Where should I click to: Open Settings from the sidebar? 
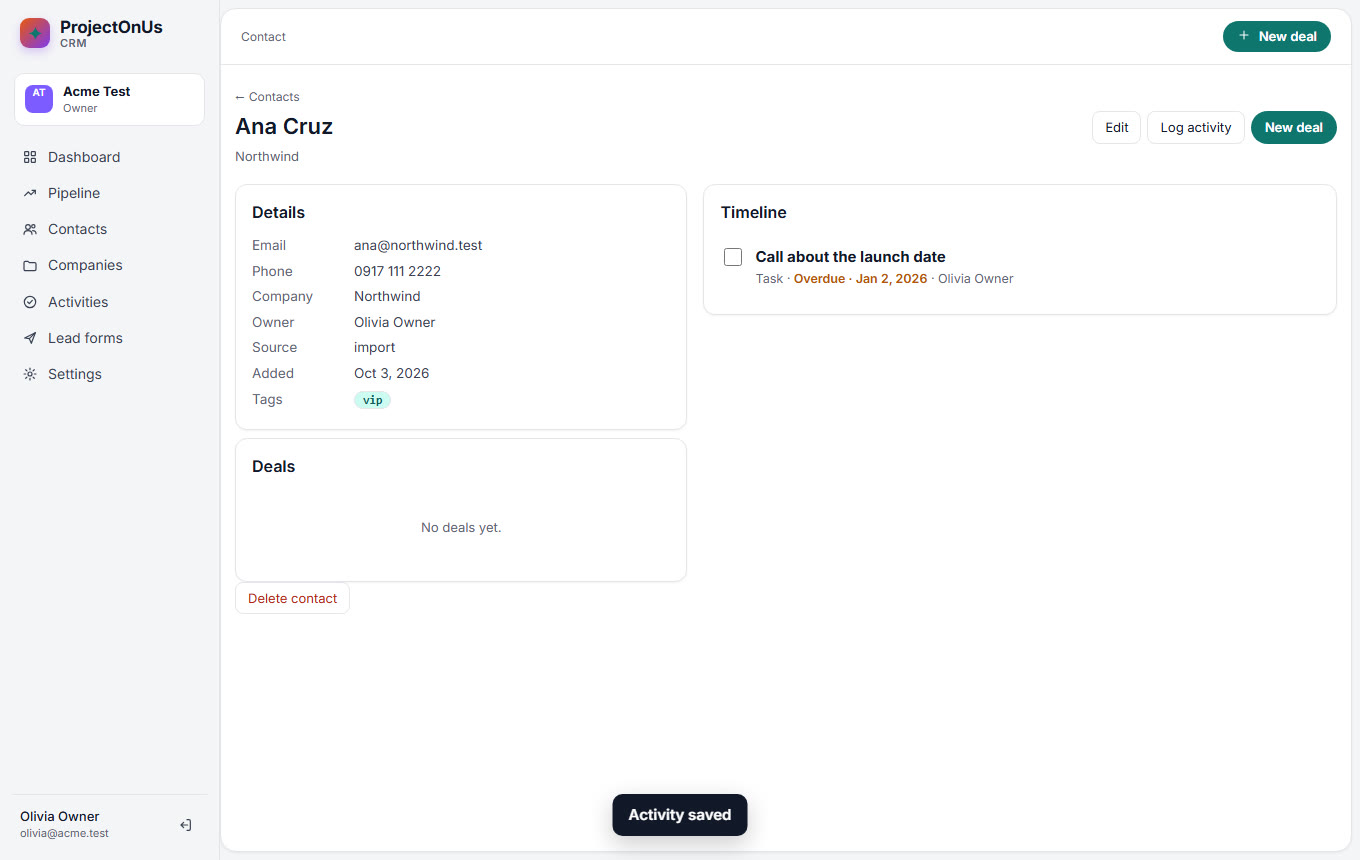pos(109,374)
